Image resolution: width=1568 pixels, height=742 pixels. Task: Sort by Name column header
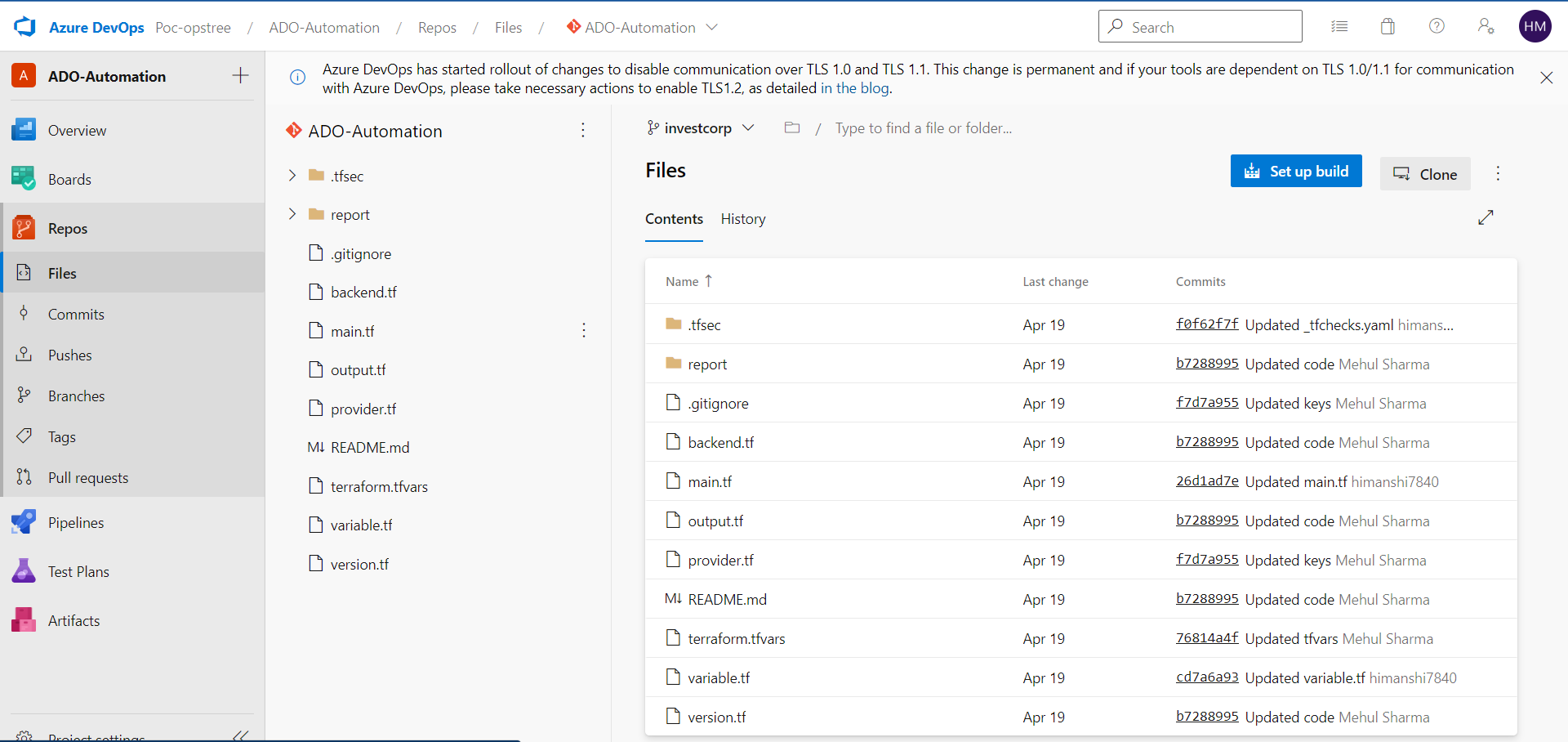pyautogui.click(x=688, y=281)
